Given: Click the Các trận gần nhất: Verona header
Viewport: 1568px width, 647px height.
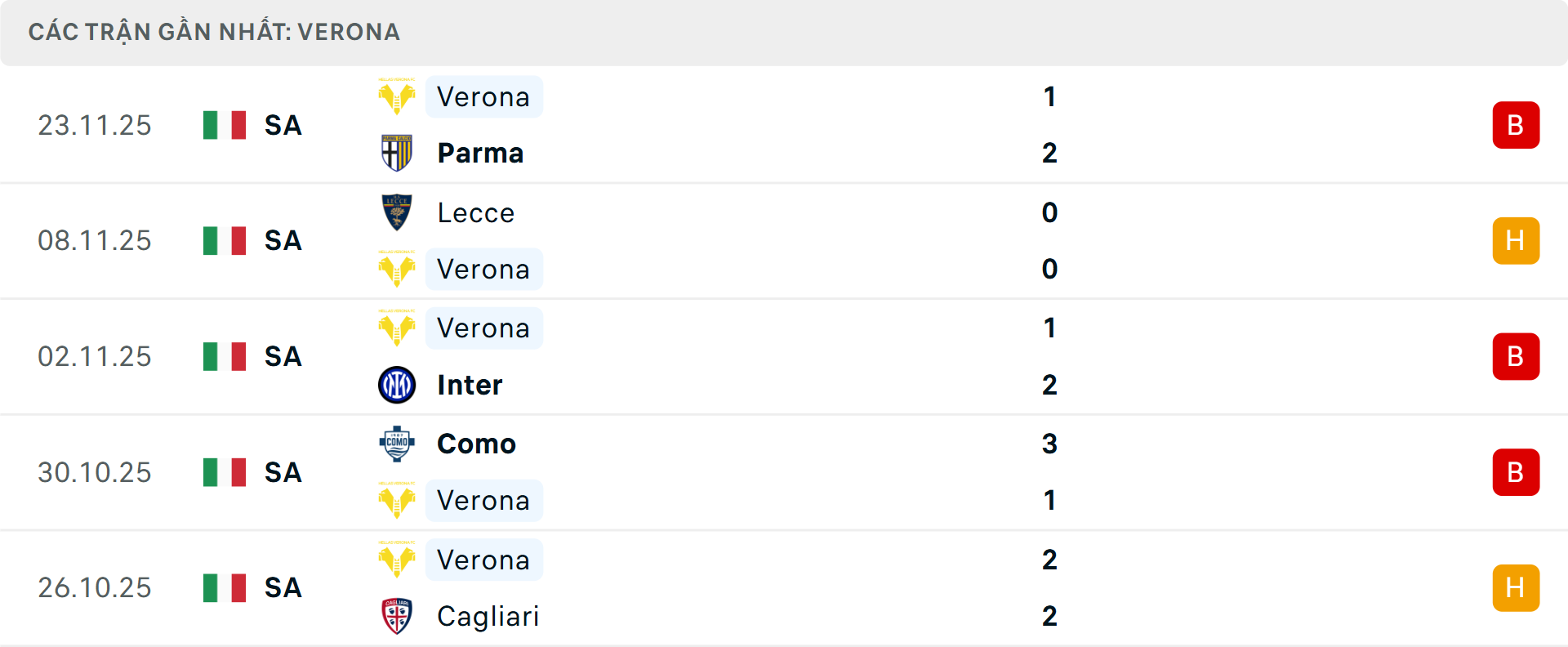Looking at the screenshot, I should pos(214,32).
